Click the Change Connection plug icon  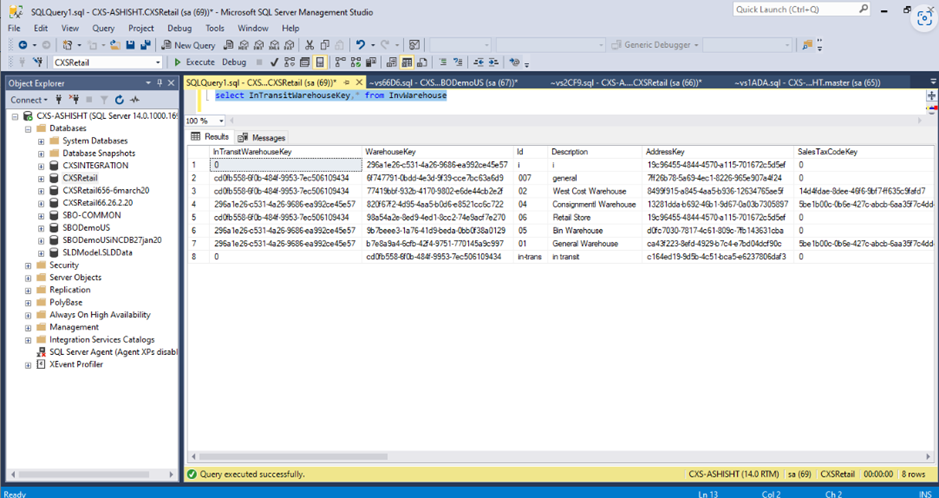[38, 62]
